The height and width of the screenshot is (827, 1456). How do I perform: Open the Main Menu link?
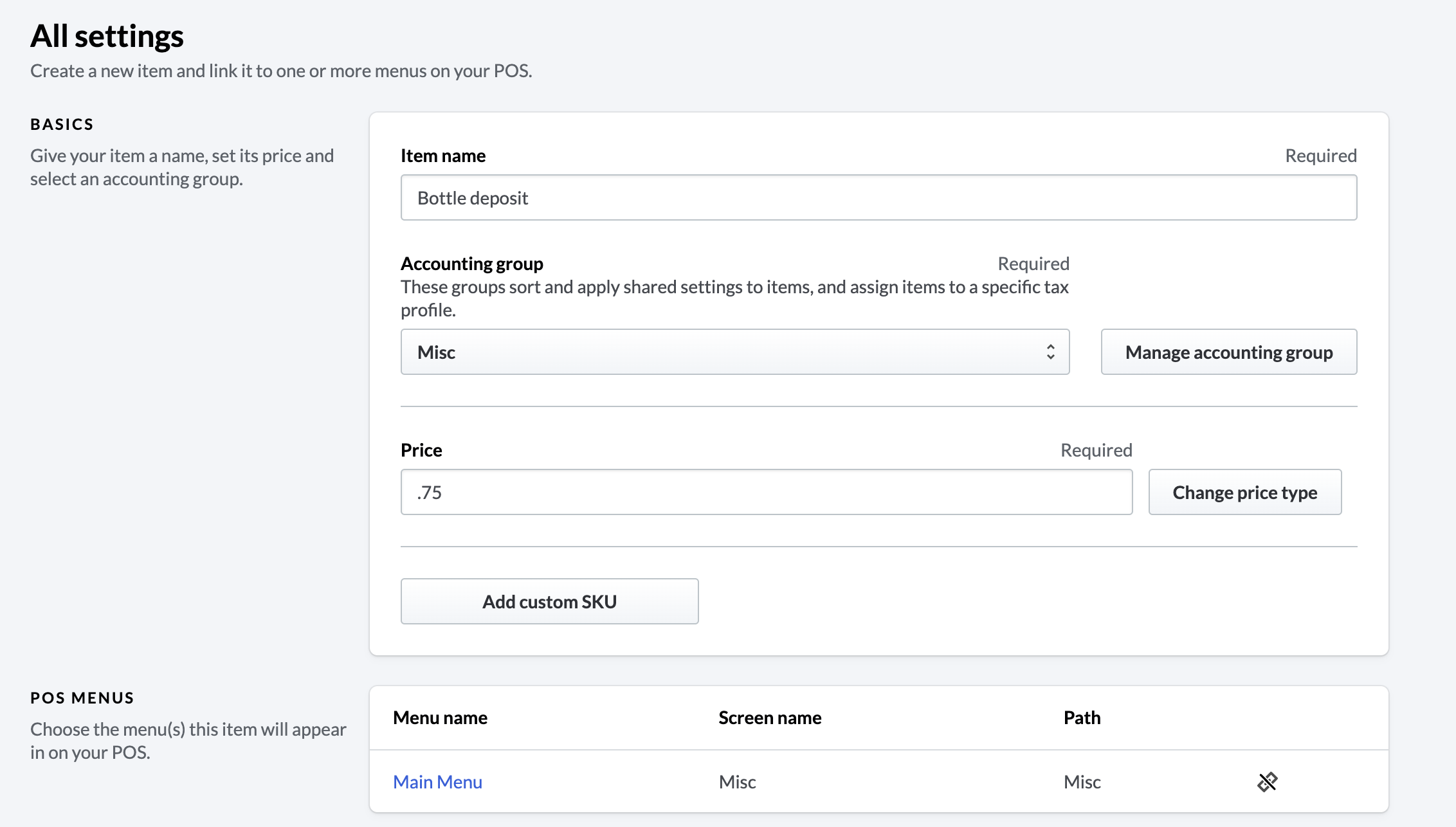click(437, 782)
